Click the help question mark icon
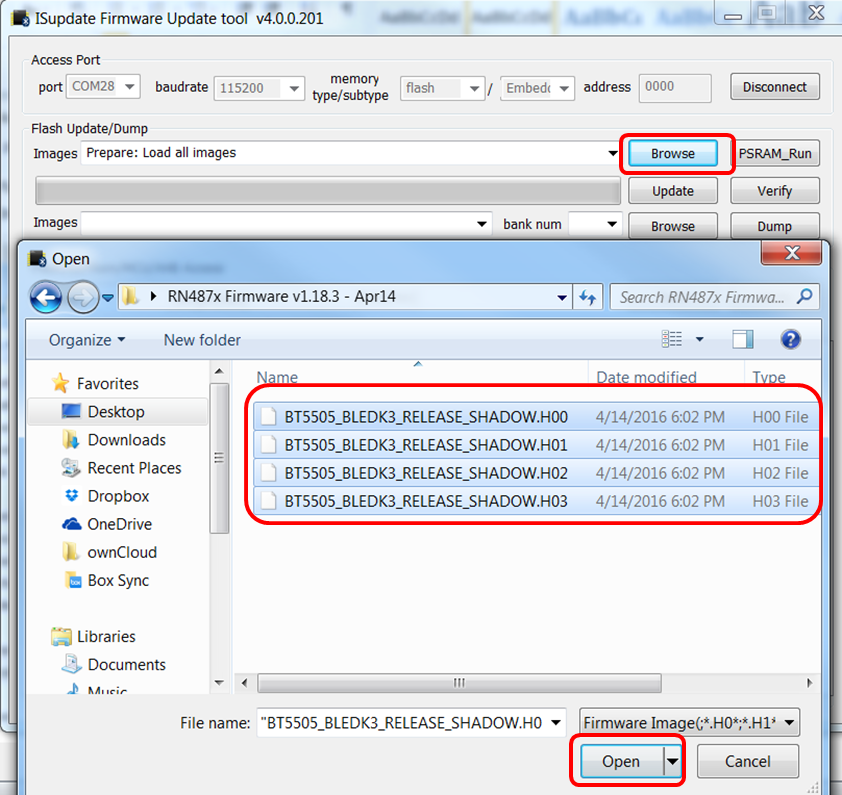 click(x=790, y=340)
